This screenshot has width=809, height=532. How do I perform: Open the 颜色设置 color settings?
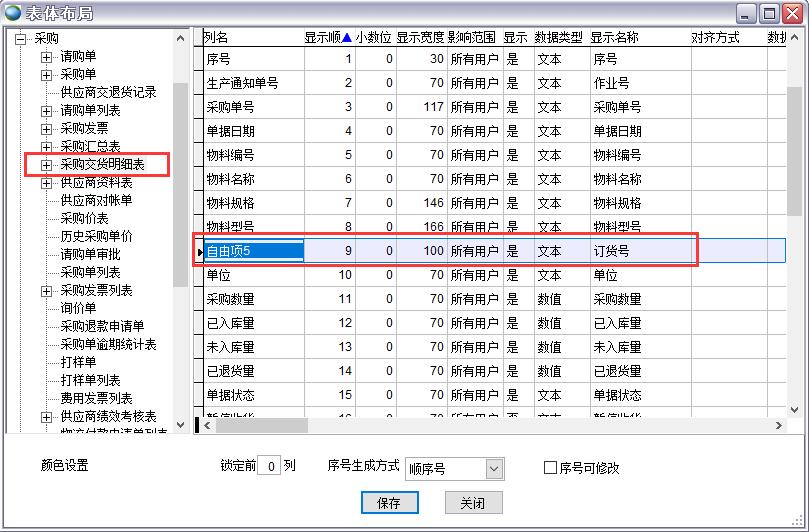(x=65, y=466)
